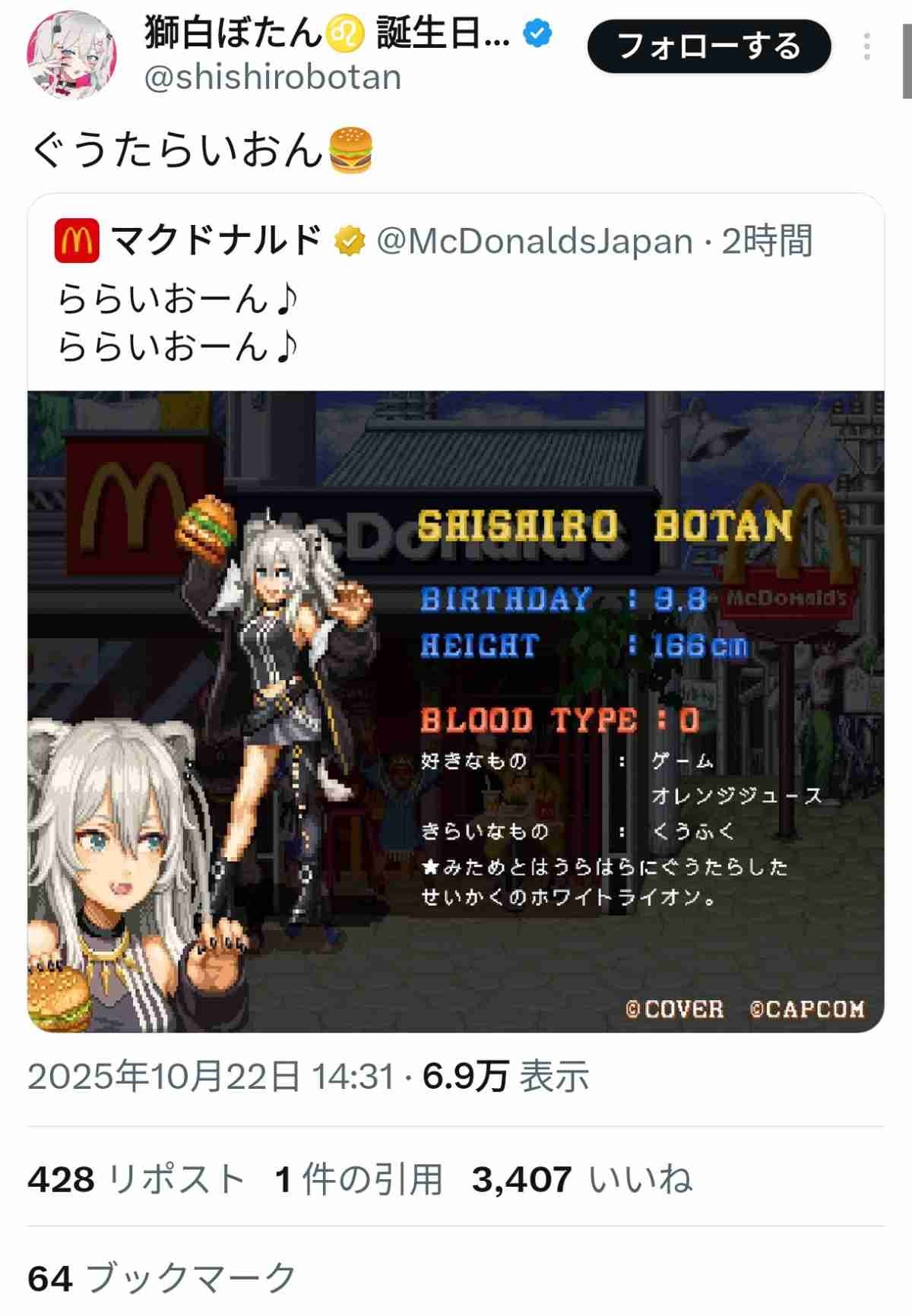Open the quoted ららいおーん tweet text
Screen dimensions: 912x1316
pos(177,323)
